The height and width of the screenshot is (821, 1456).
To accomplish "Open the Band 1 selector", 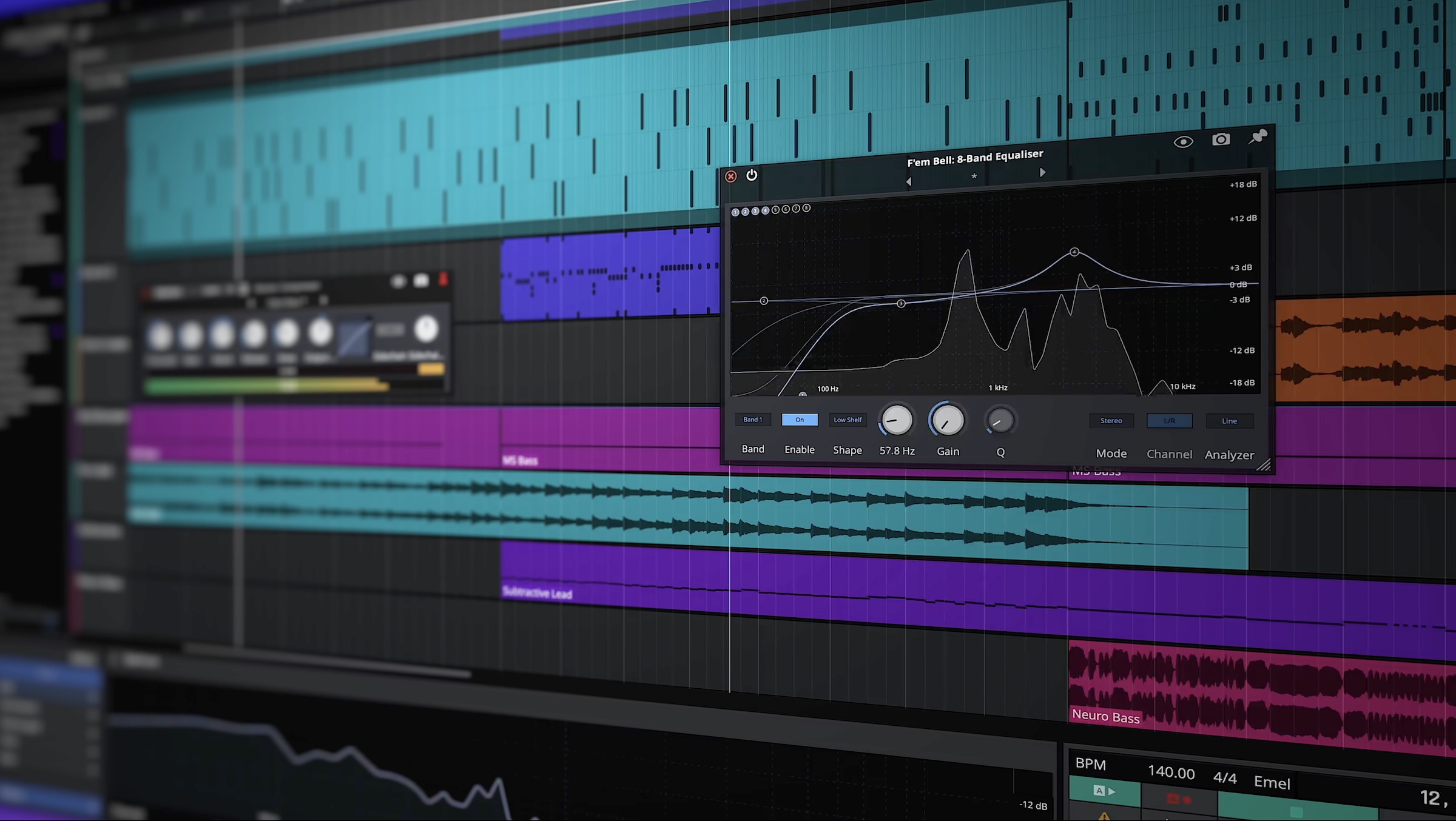I will tap(752, 419).
